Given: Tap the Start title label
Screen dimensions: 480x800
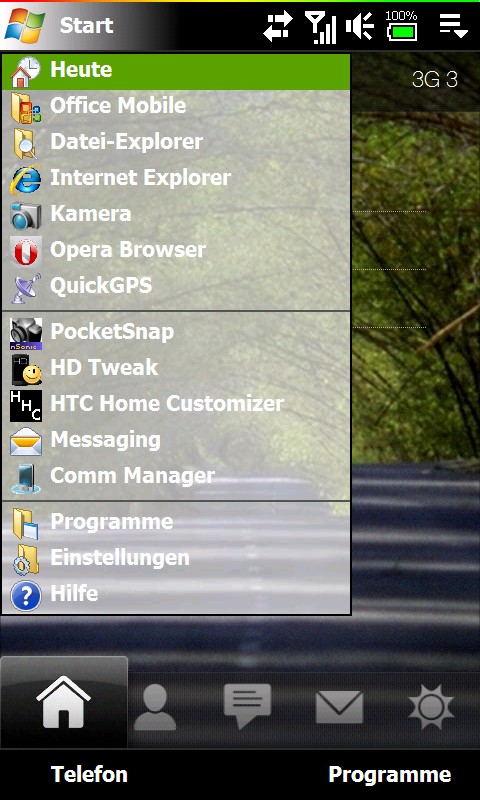Looking at the screenshot, I should click(86, 26).
